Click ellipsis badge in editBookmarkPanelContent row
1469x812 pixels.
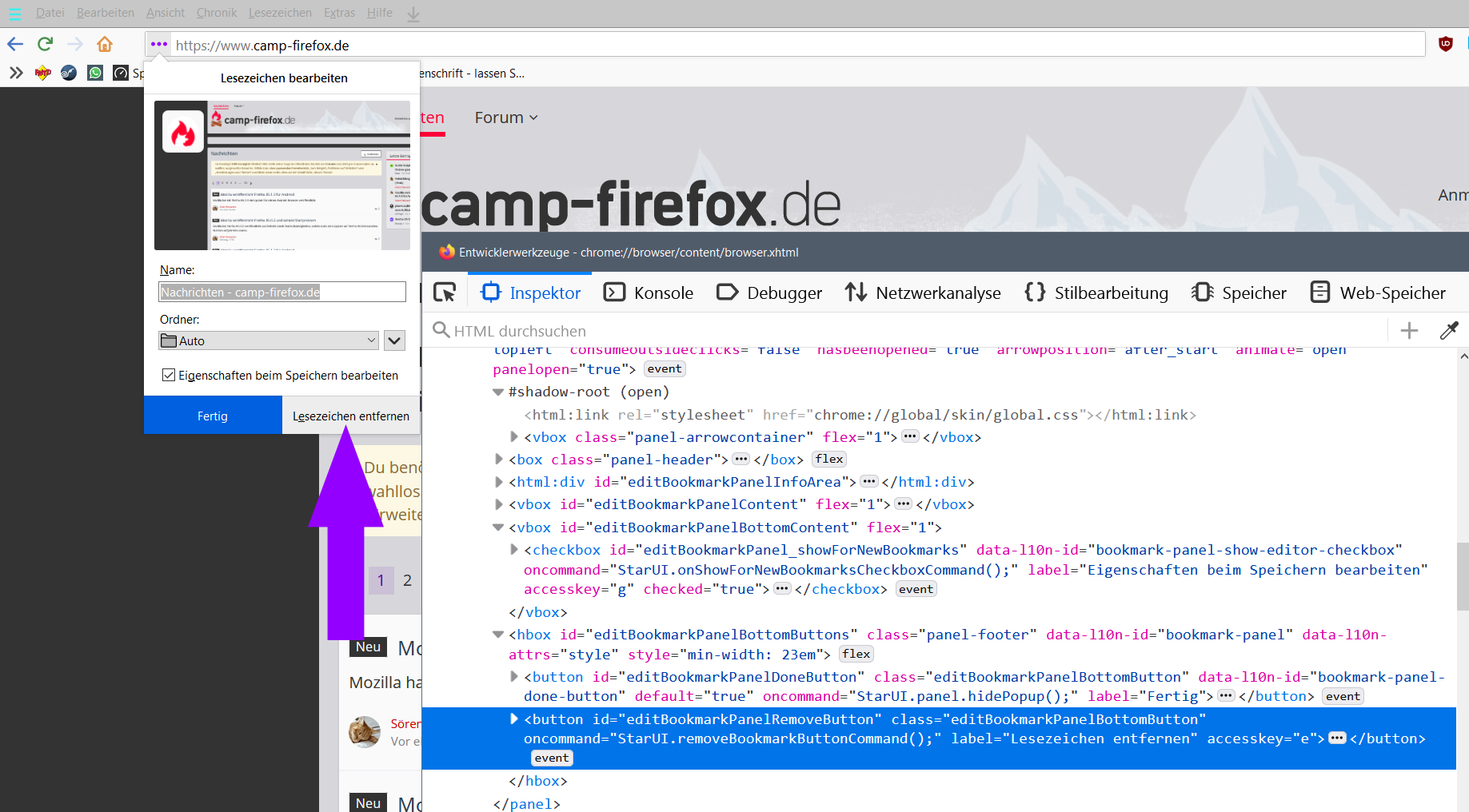[904, 504]
